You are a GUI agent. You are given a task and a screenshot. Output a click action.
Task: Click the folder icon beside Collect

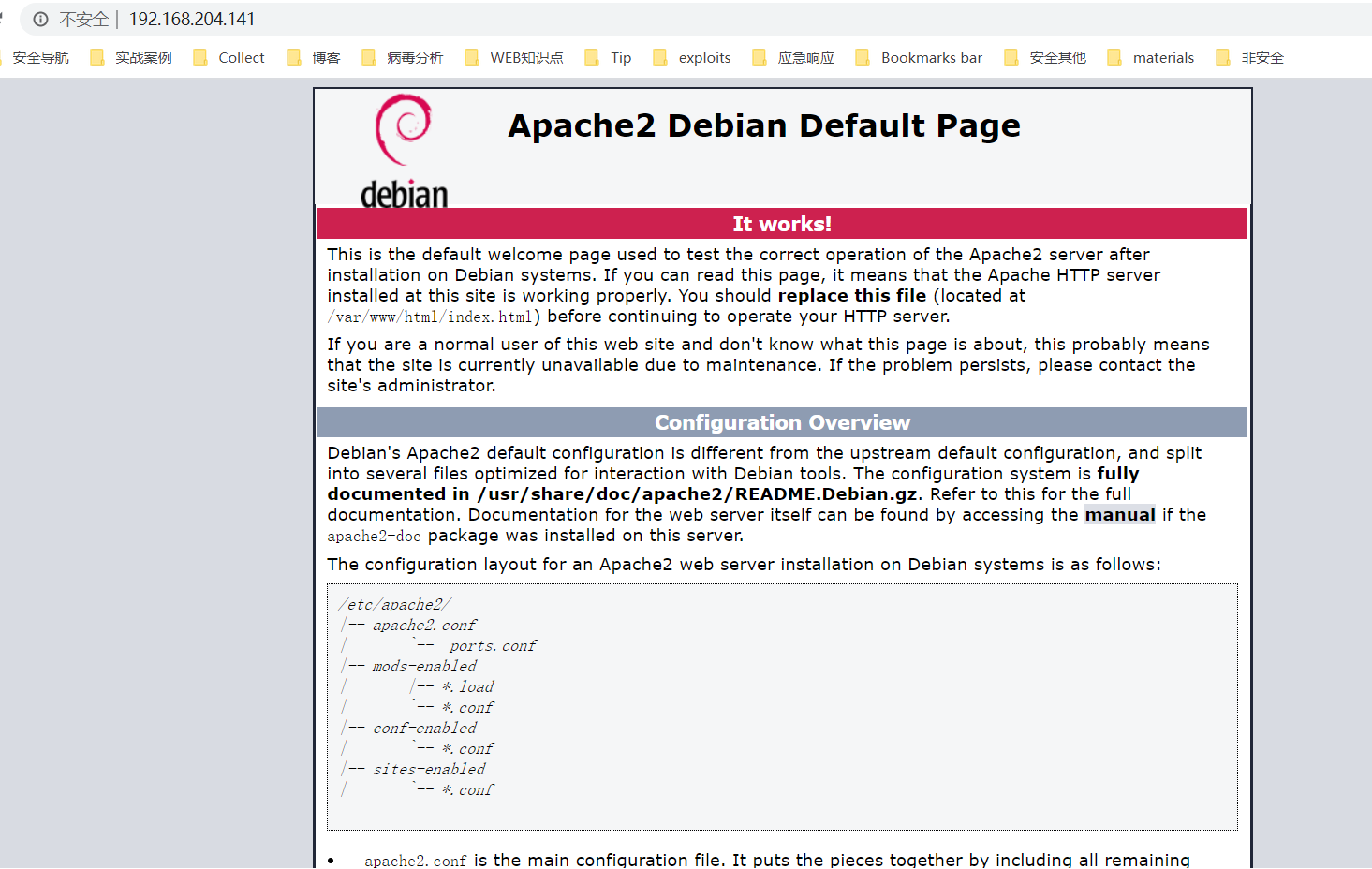[200, 57]
